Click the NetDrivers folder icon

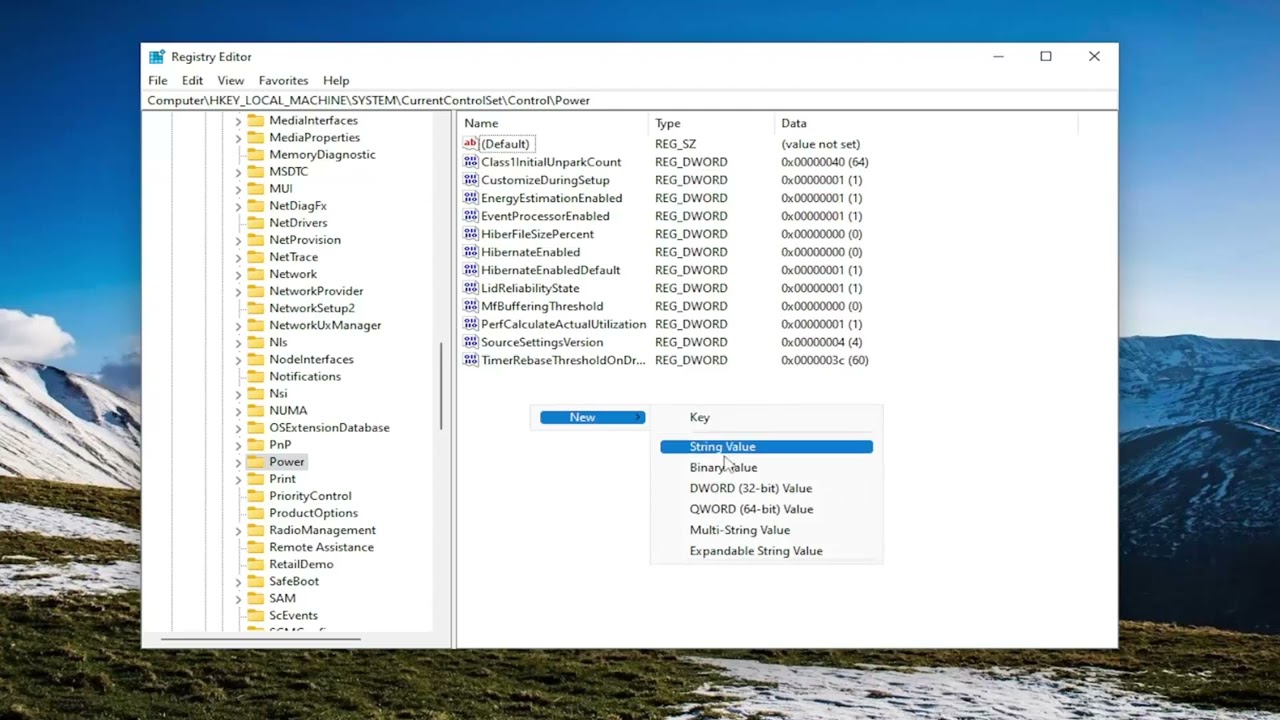(x=255, y=222)
